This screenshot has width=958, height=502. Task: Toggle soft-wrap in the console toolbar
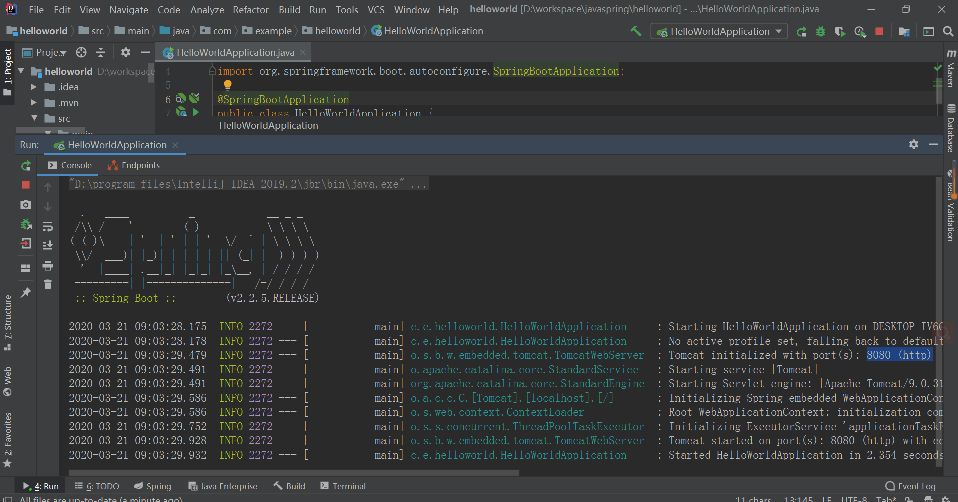(x=48, y=226)
